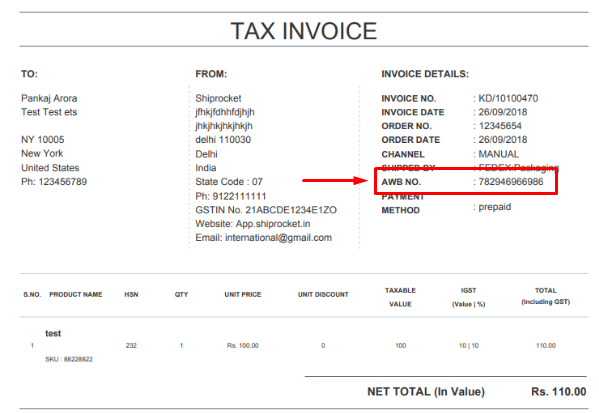Image resolution: width=599 pixels, height=413 pixels.
Task: Click the payment method value prepaid
Action: [x=495, y=207]
